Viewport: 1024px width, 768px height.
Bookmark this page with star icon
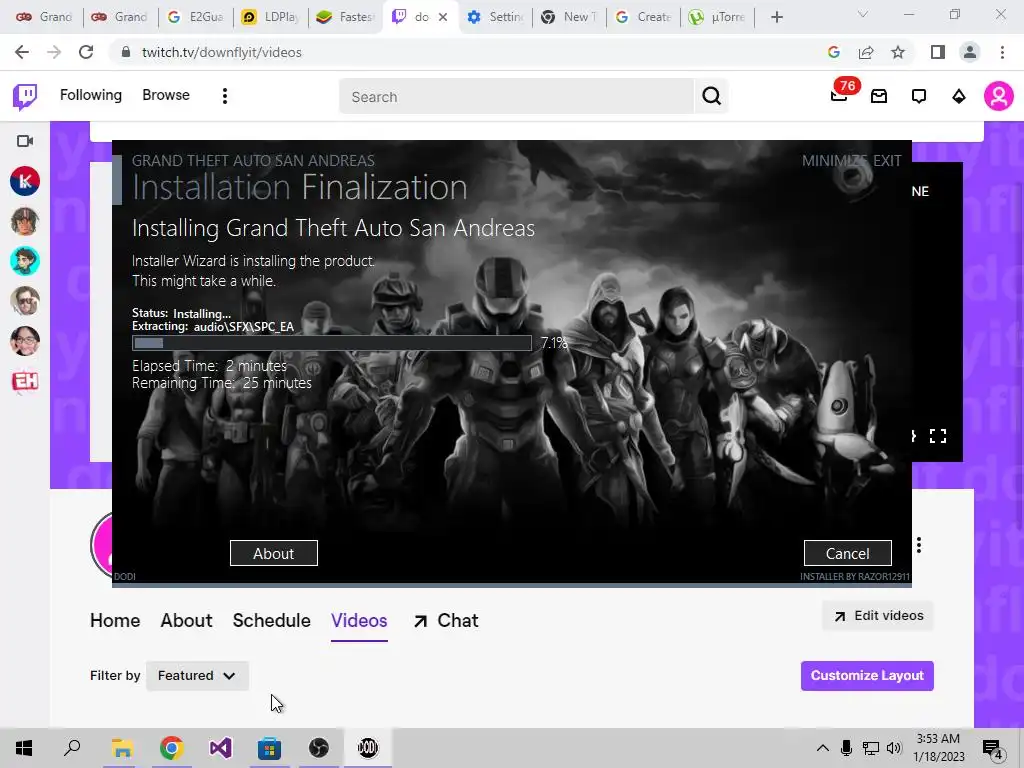(898, 52)
